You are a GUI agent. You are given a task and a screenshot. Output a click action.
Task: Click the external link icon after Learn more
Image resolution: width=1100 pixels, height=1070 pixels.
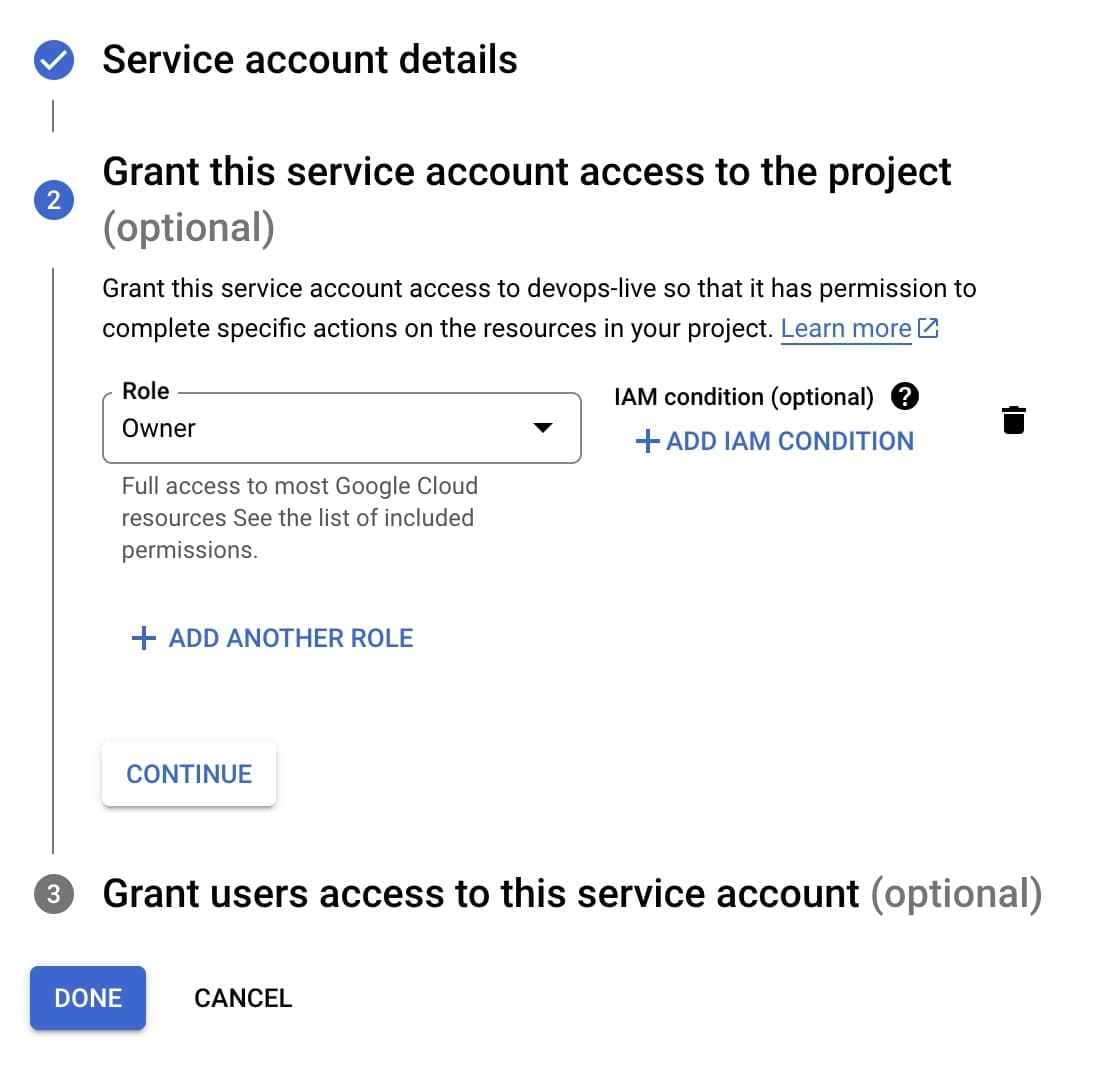928,328
